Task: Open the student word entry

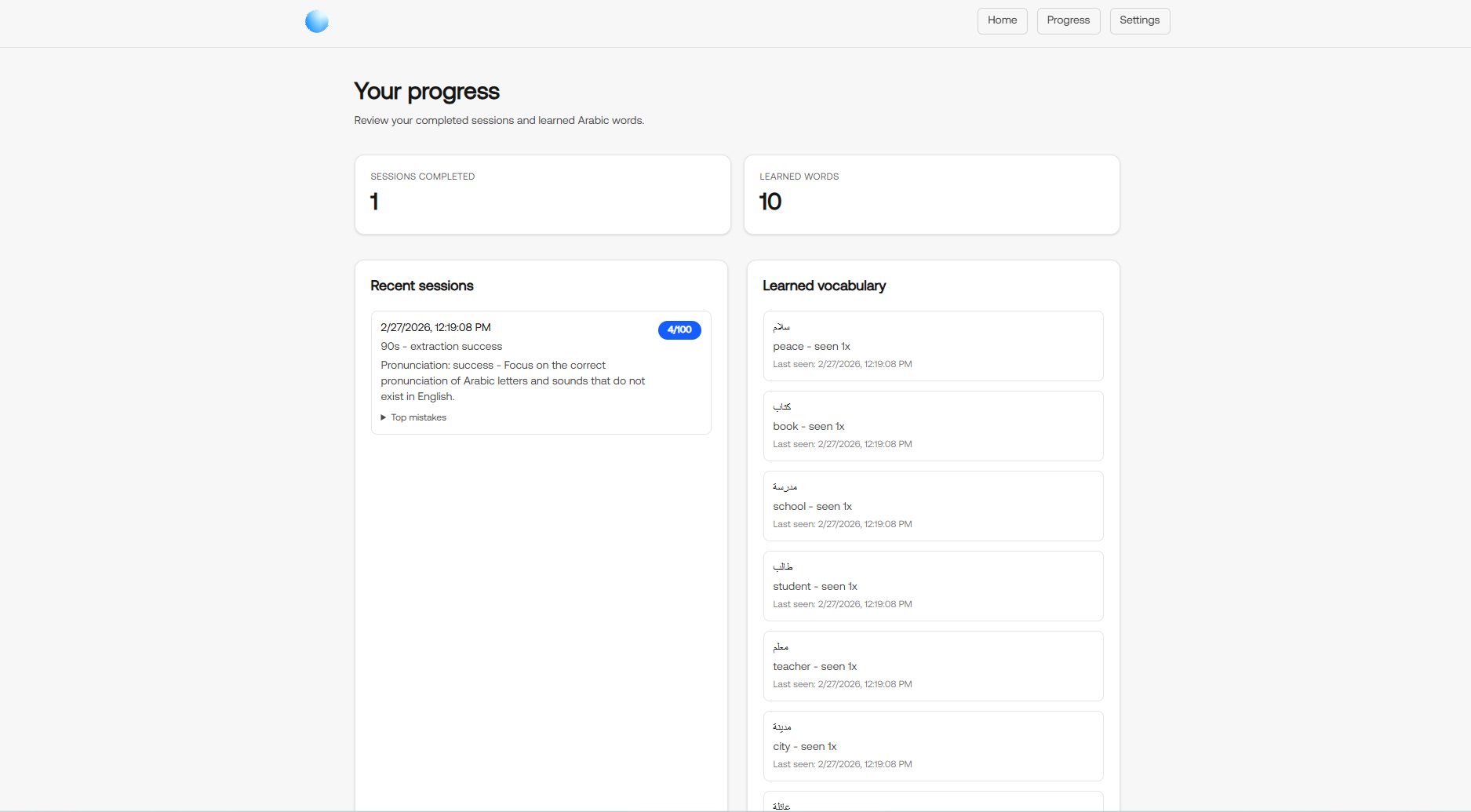Action: pyautogui.click(x=933, y=585)
